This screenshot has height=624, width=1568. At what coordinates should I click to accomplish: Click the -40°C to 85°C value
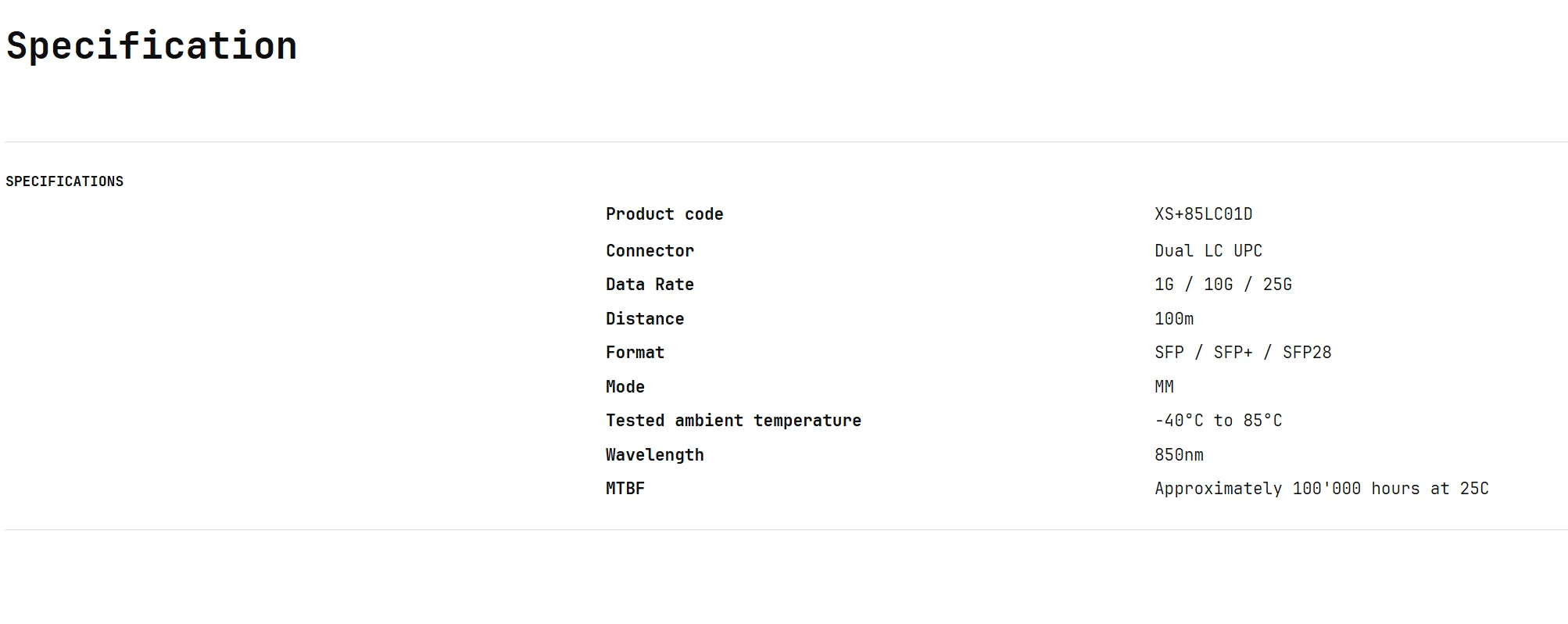click(1218, 421)
